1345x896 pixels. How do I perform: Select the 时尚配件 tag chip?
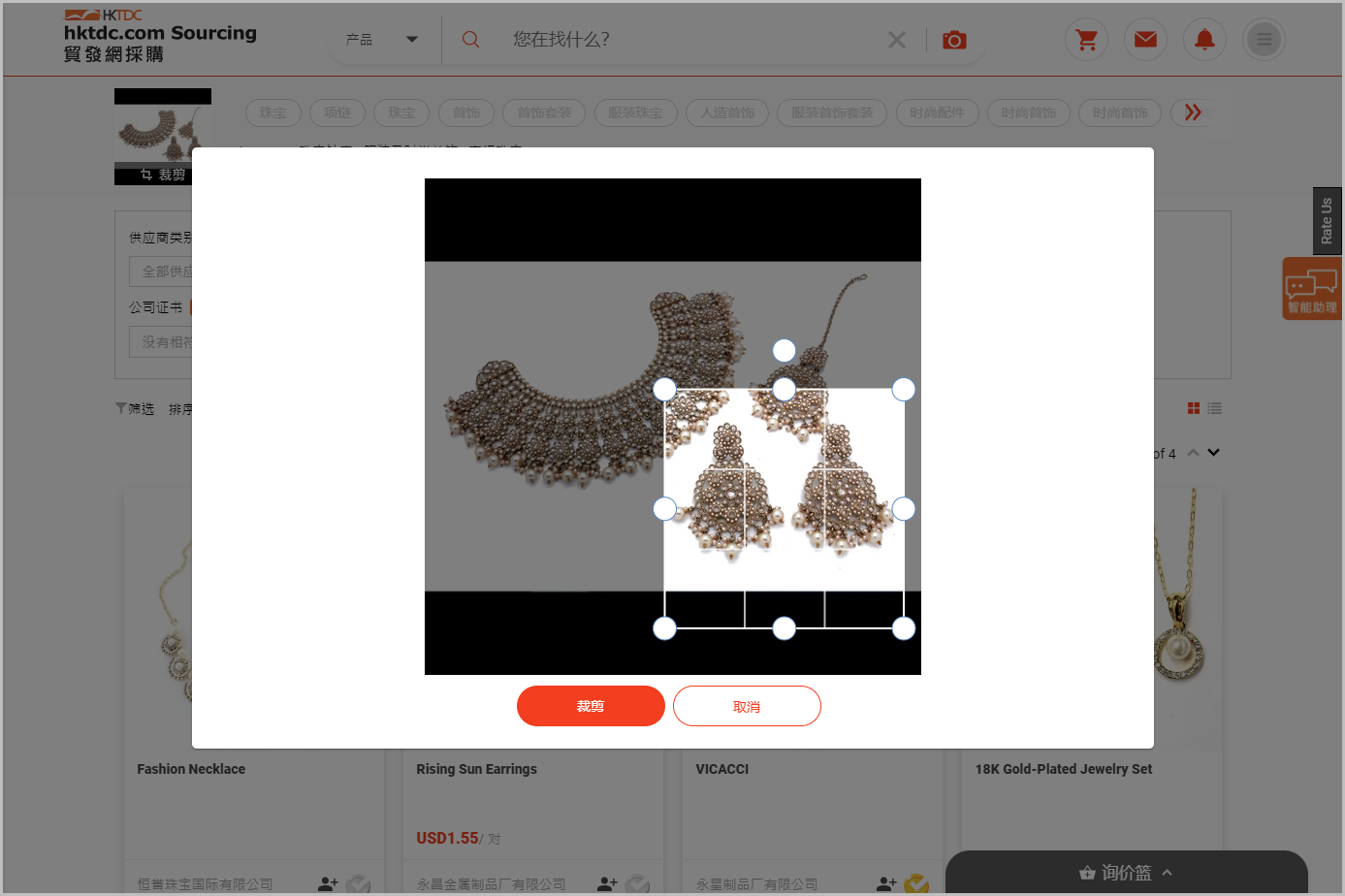click(x=937, y=112)
